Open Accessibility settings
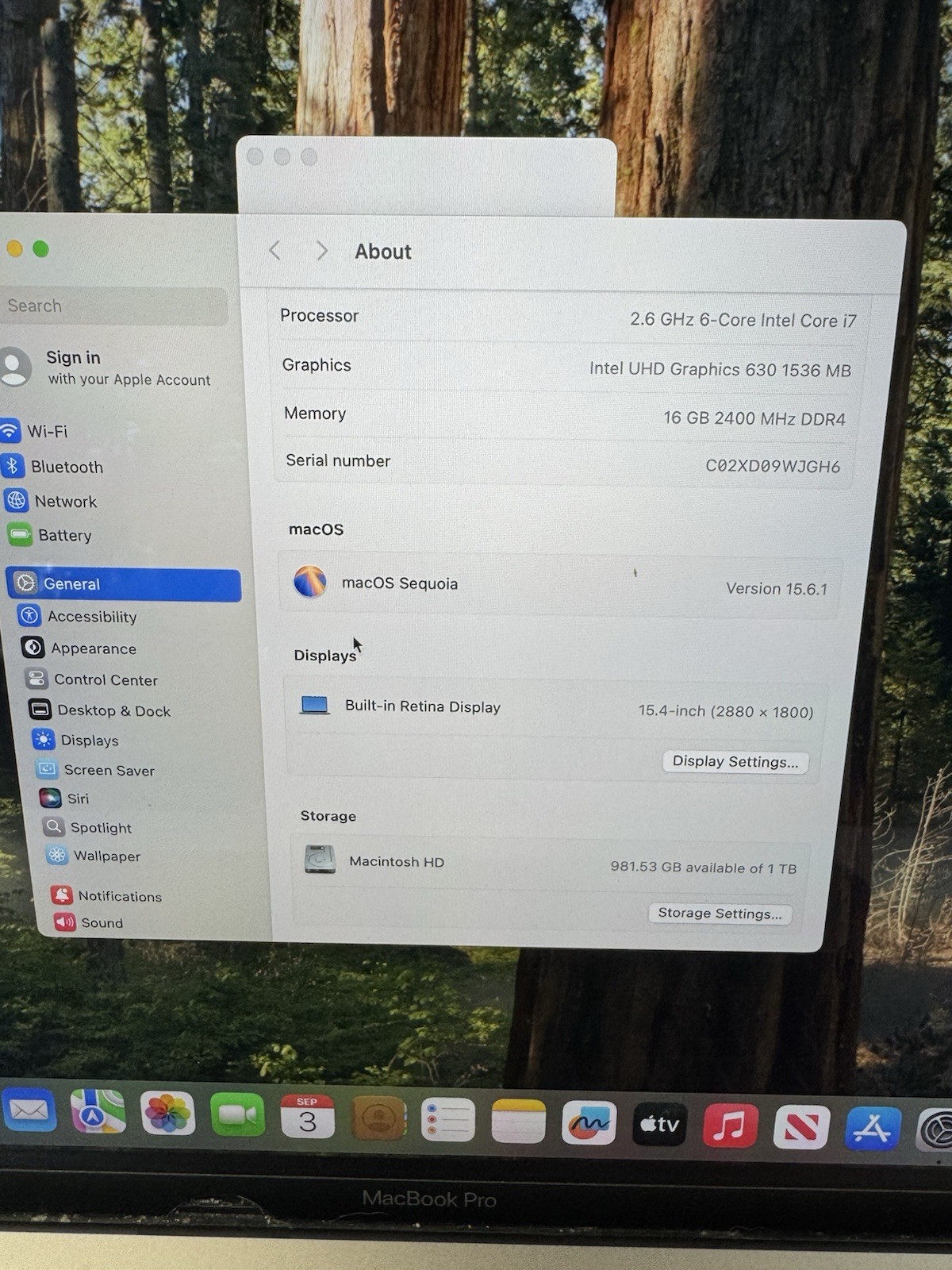952x1270 pixels. pos(78,616)
